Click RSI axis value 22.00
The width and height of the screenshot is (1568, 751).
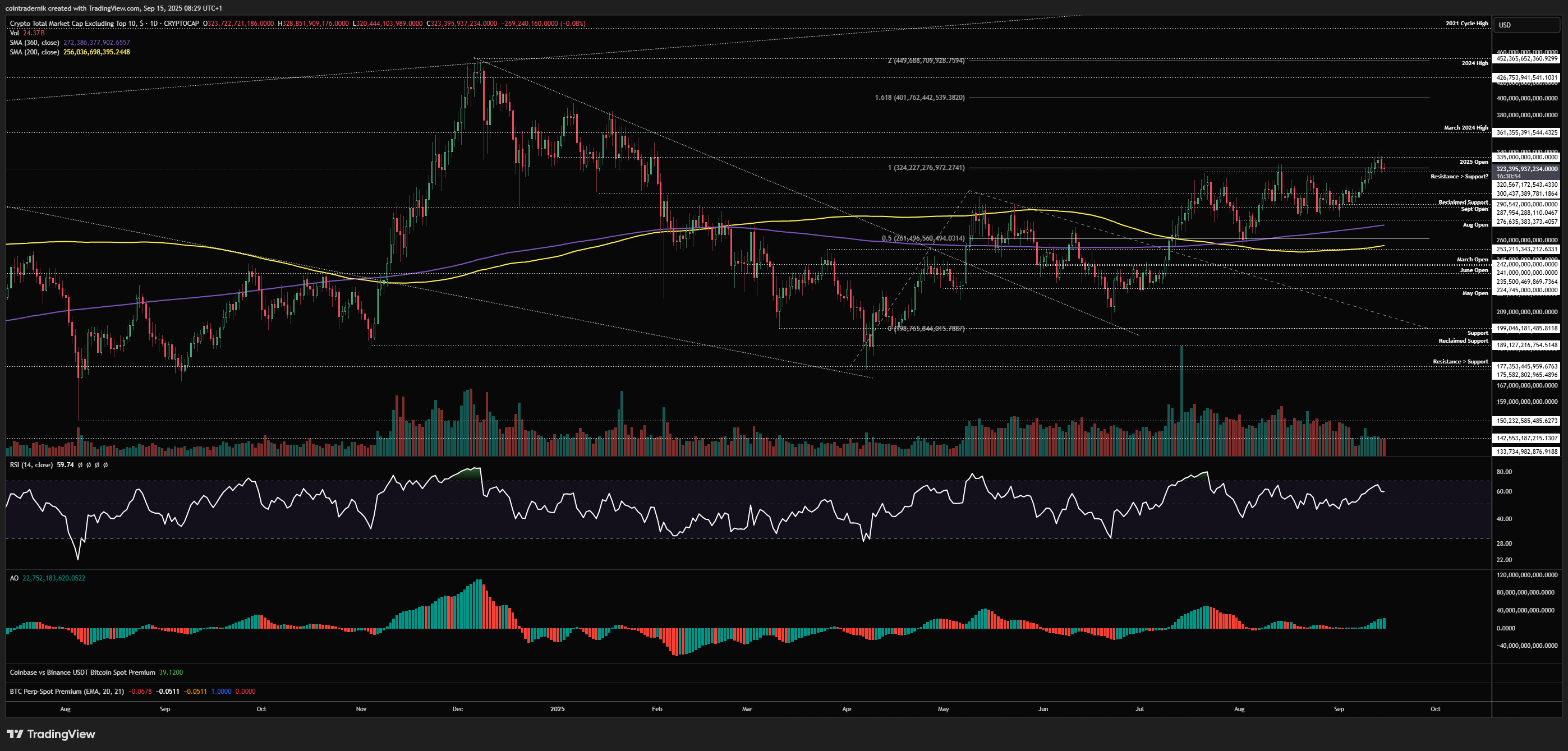[1504, 560]
